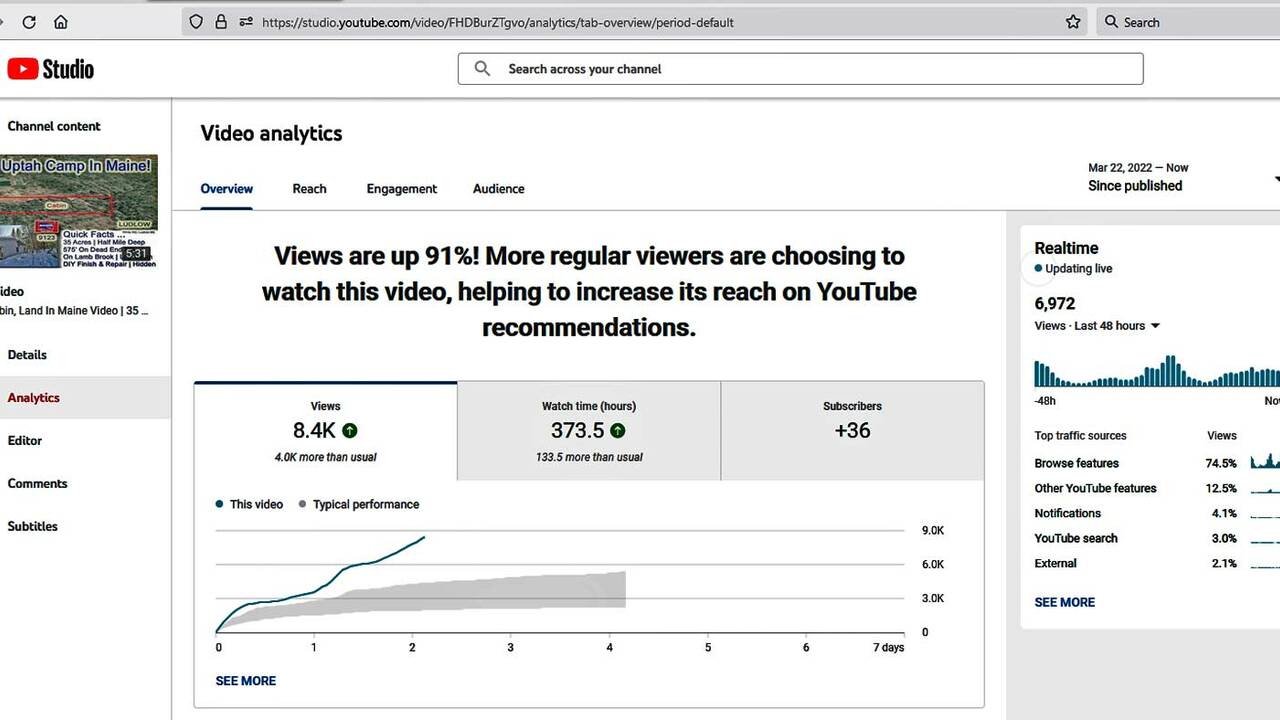
Task: Click the Browse features sparkline chart
Action: pos(1265,462)
